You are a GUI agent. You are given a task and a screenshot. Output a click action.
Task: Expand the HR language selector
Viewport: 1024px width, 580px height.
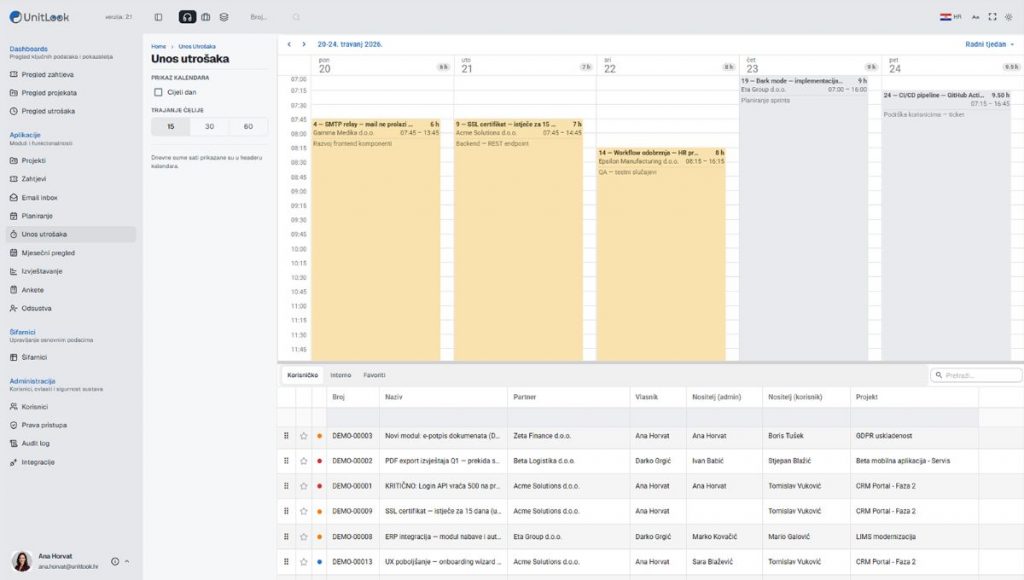[951, 17]
